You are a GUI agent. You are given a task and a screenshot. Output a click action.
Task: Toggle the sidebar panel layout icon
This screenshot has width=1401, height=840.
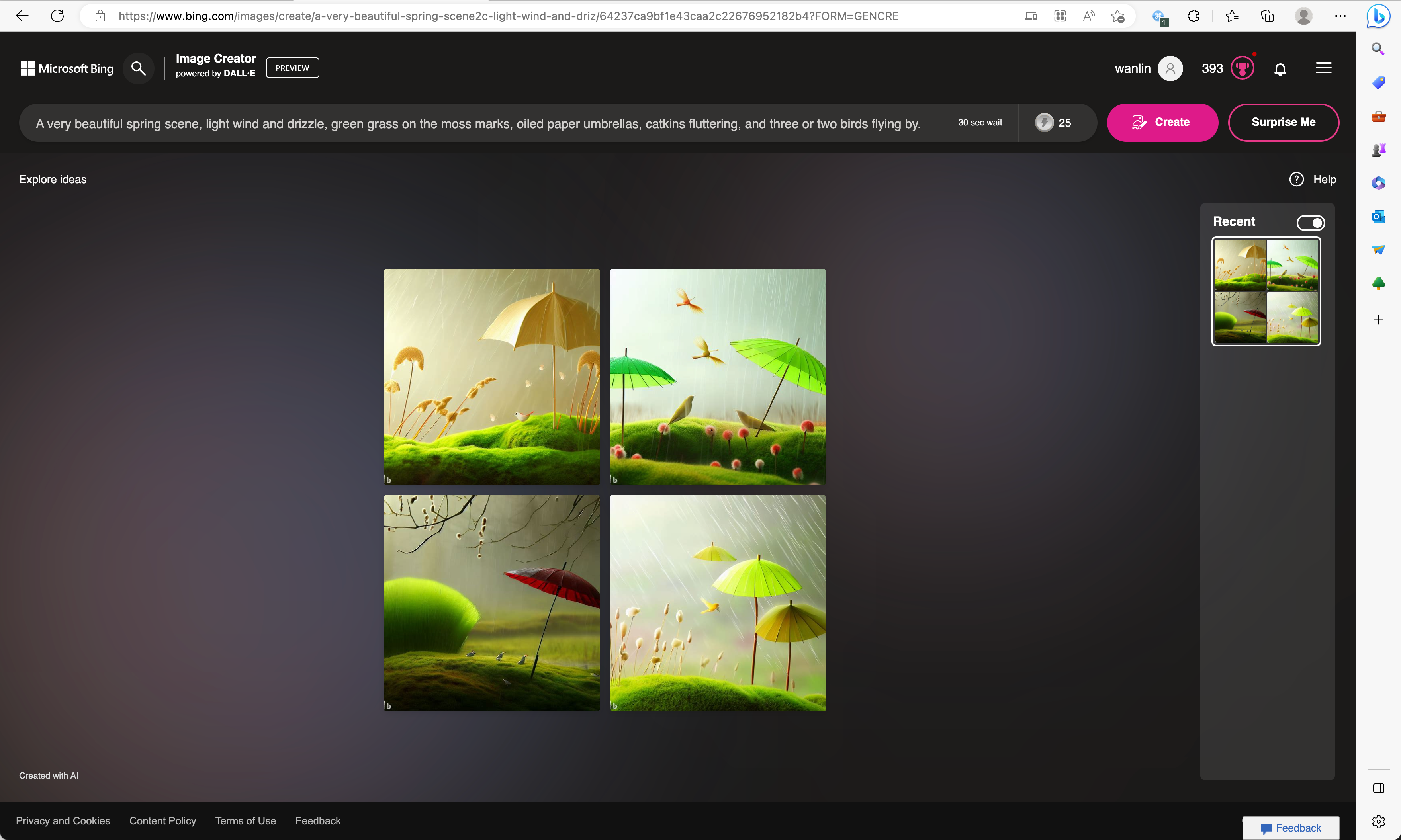click(x=1378, y=788)
